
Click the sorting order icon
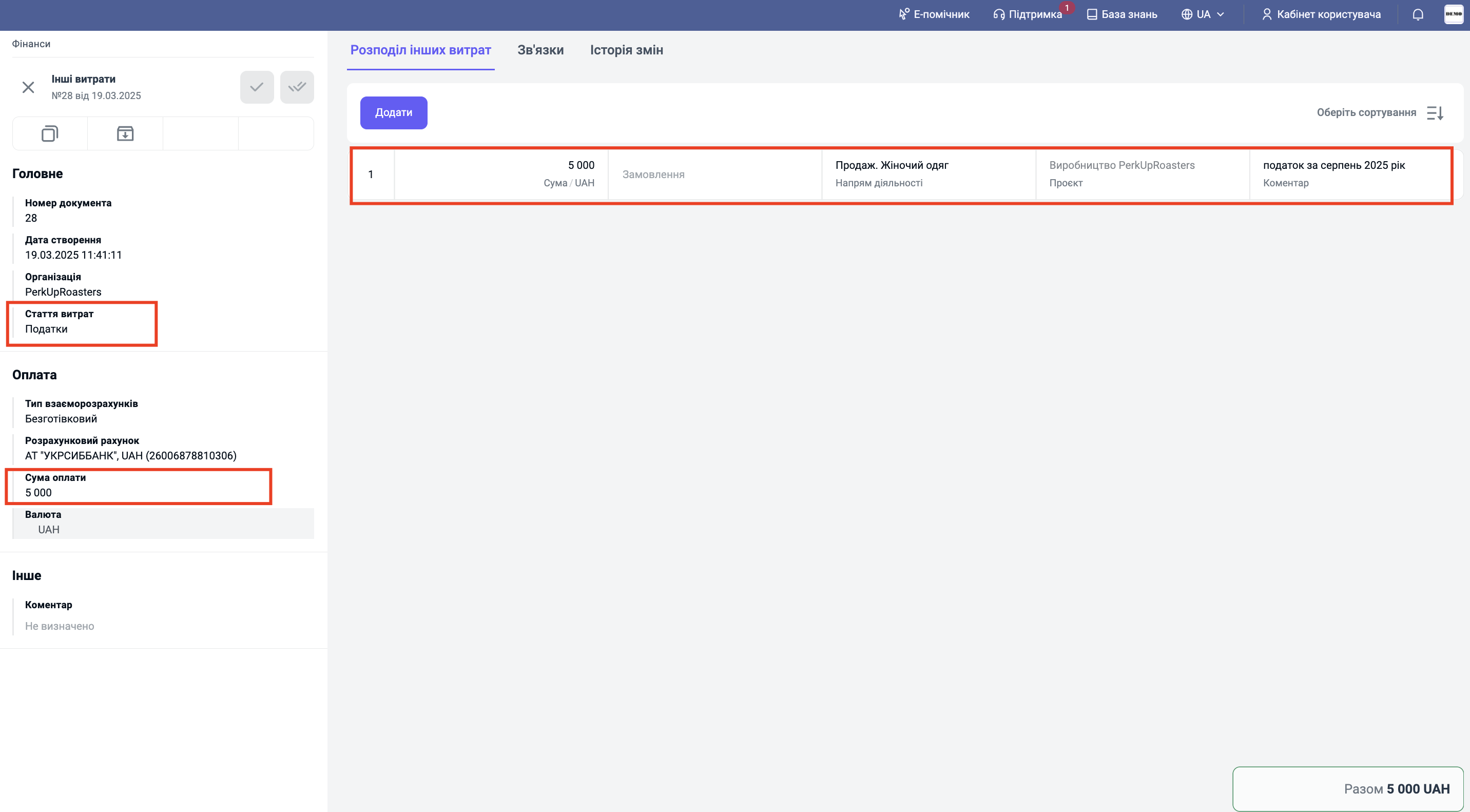[x=1435, y=113]
